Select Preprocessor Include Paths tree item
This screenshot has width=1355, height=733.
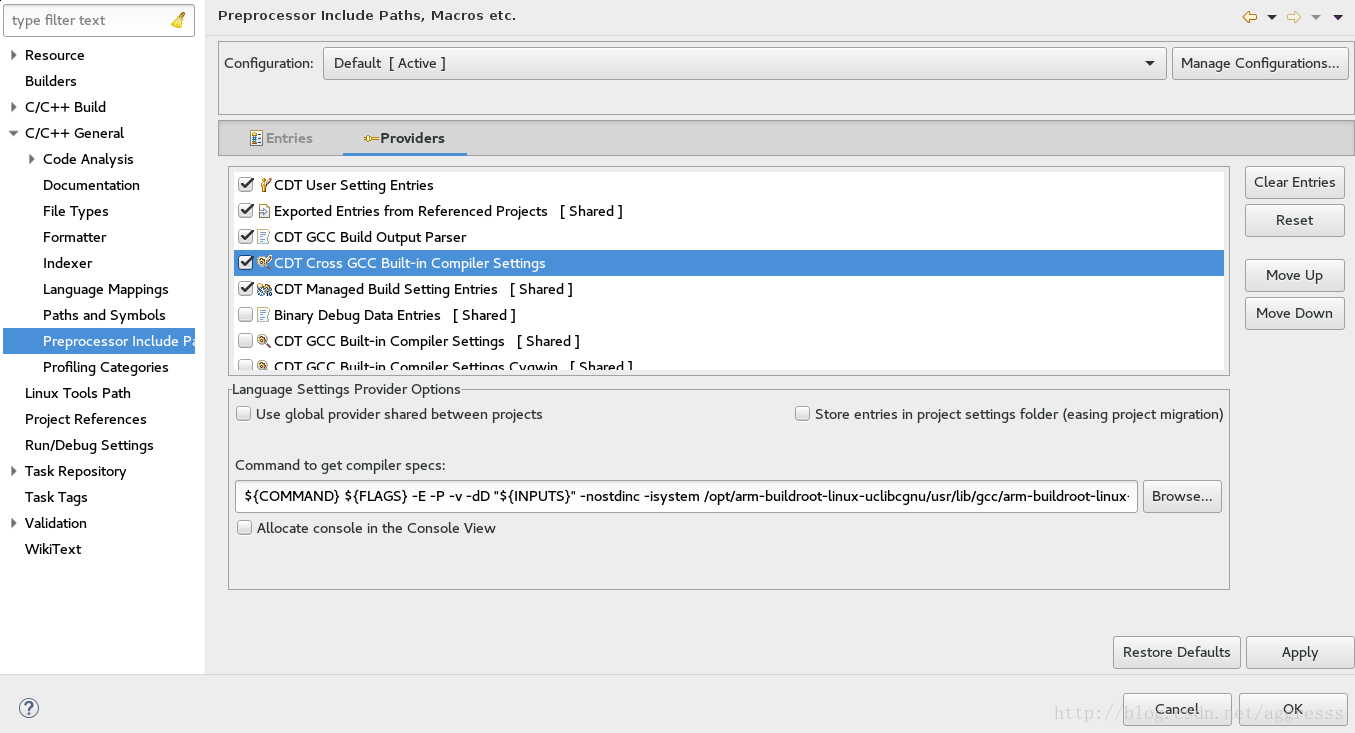(99, 341)
